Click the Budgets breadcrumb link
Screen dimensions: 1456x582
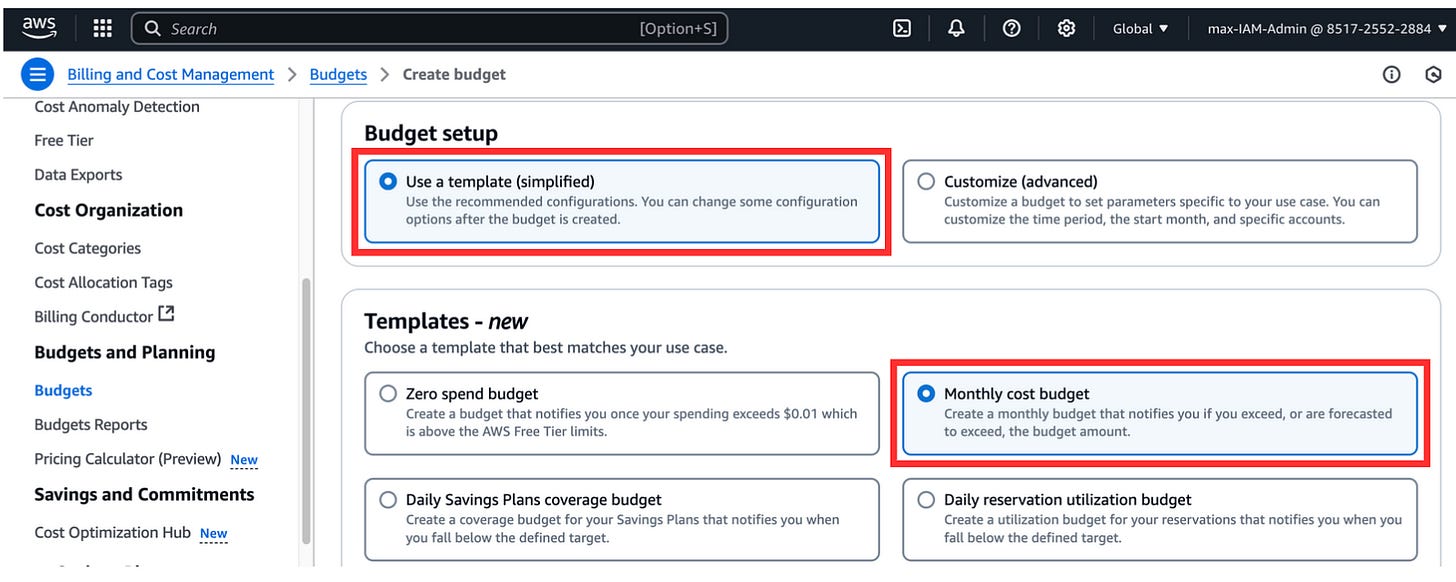[x=338, y=74]
